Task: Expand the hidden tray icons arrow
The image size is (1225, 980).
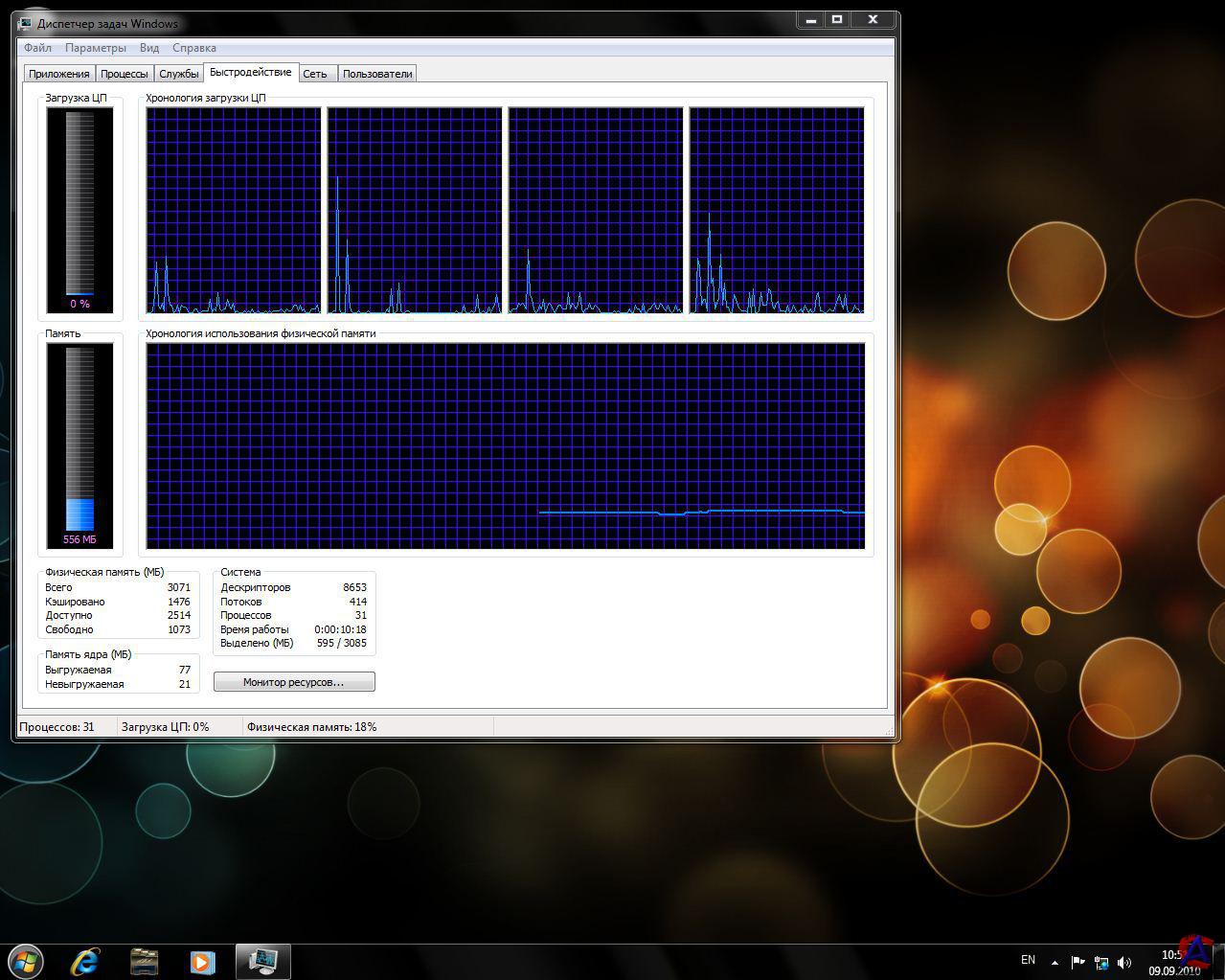Action: pyautogui.click(x=1055, y=963)
